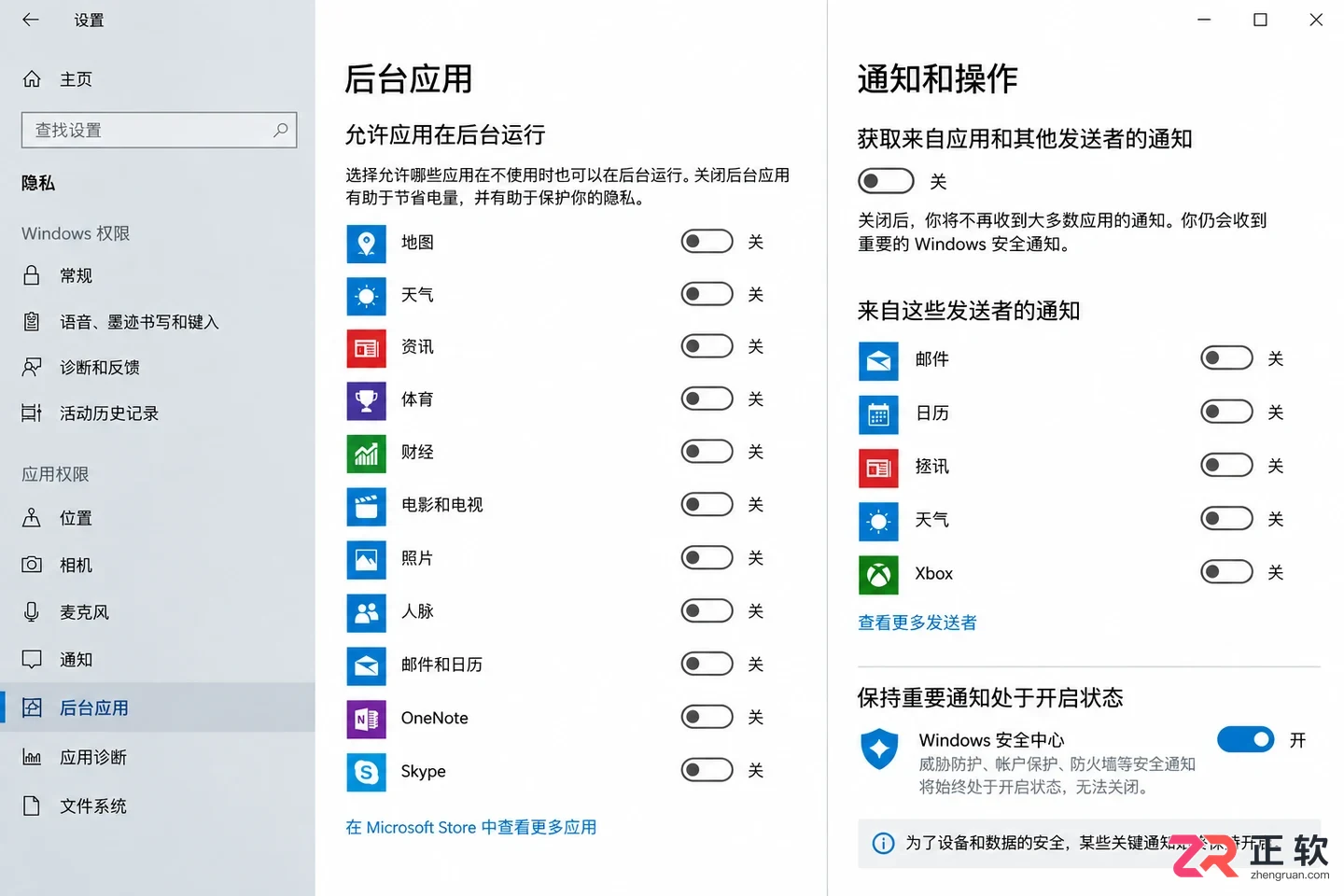Click the 位置 sidebar entry
Viewport: 1344px width, 896px height.
tap(158, 518)
